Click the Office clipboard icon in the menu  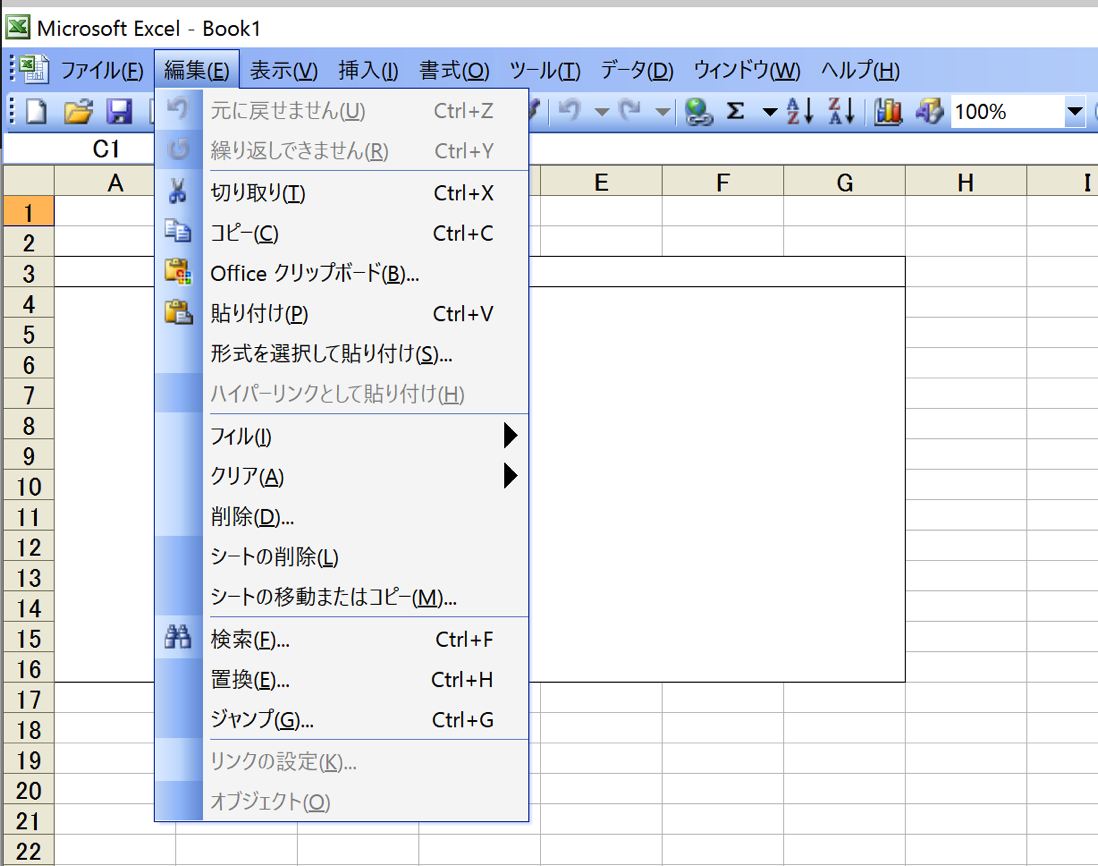178,271
